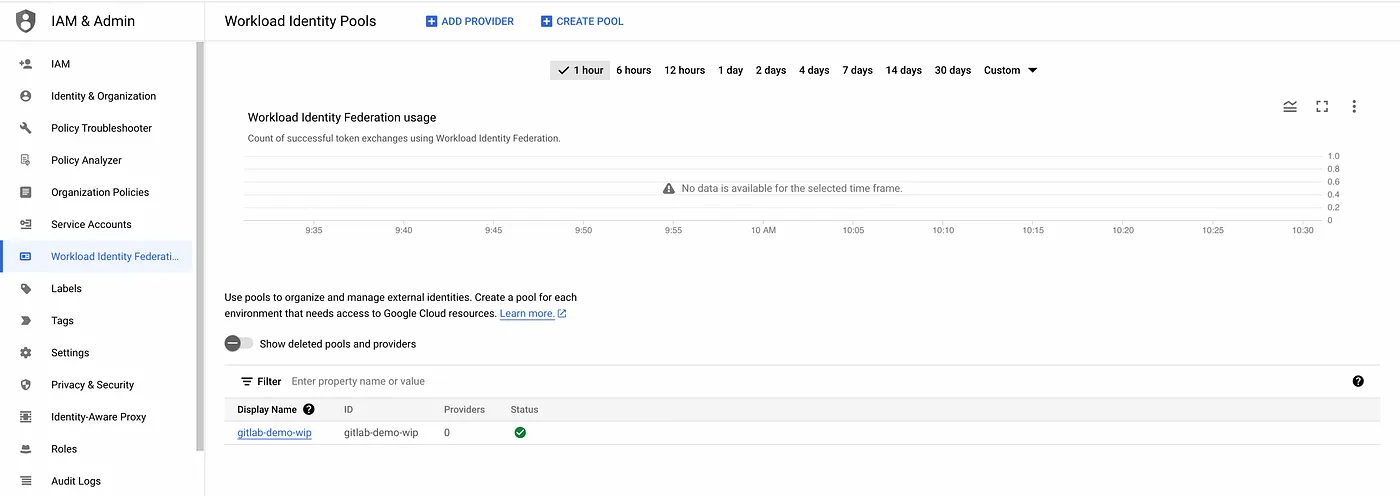Click the Policy Troubleshooter wrench icon

[26, 128]
